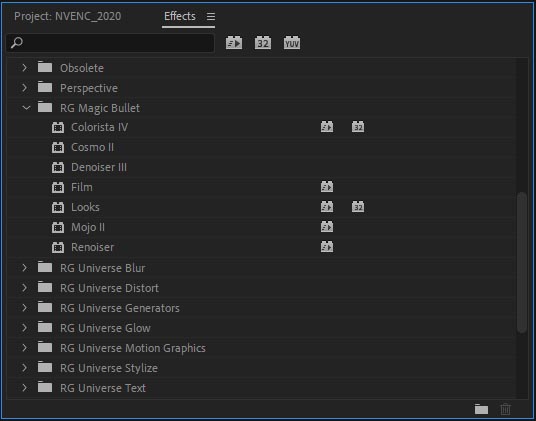This screenshot has height=421, width=536.
Task: Filter by 32-bit Color effects icon
Action: click(263, 43)
